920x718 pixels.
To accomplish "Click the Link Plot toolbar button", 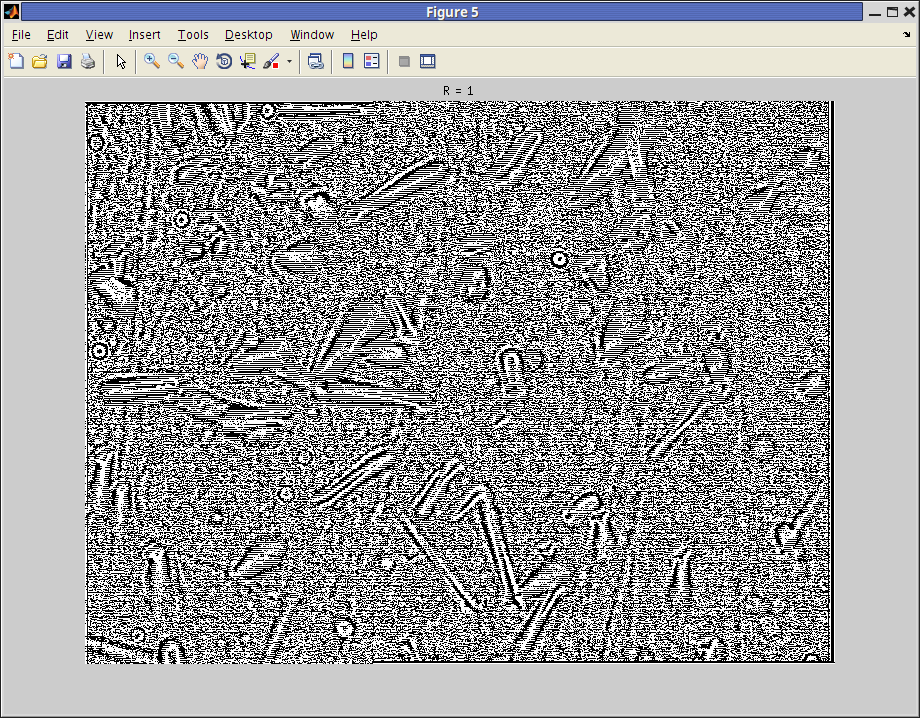I will tap(316, 61).
